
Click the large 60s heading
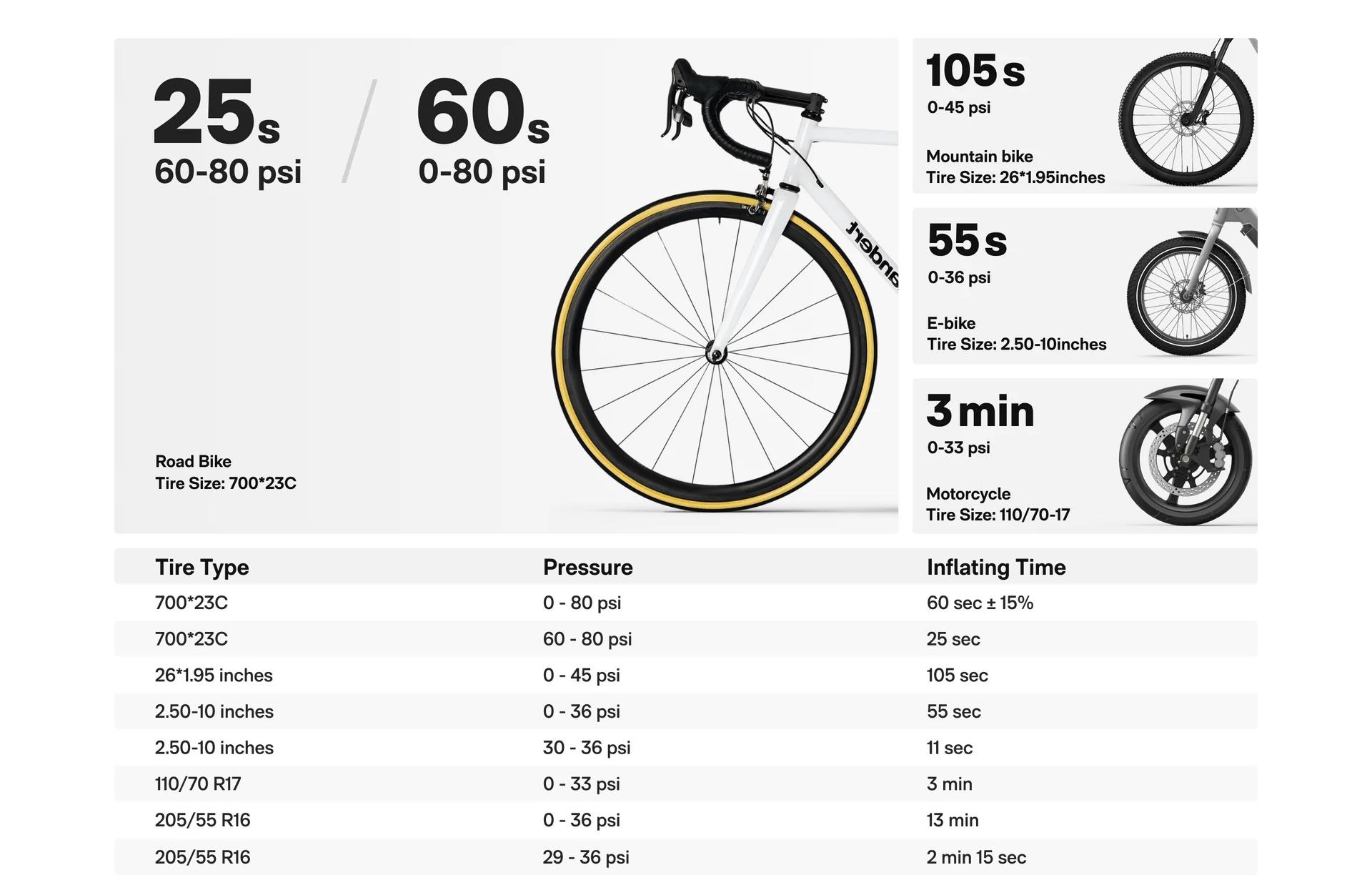483,112
